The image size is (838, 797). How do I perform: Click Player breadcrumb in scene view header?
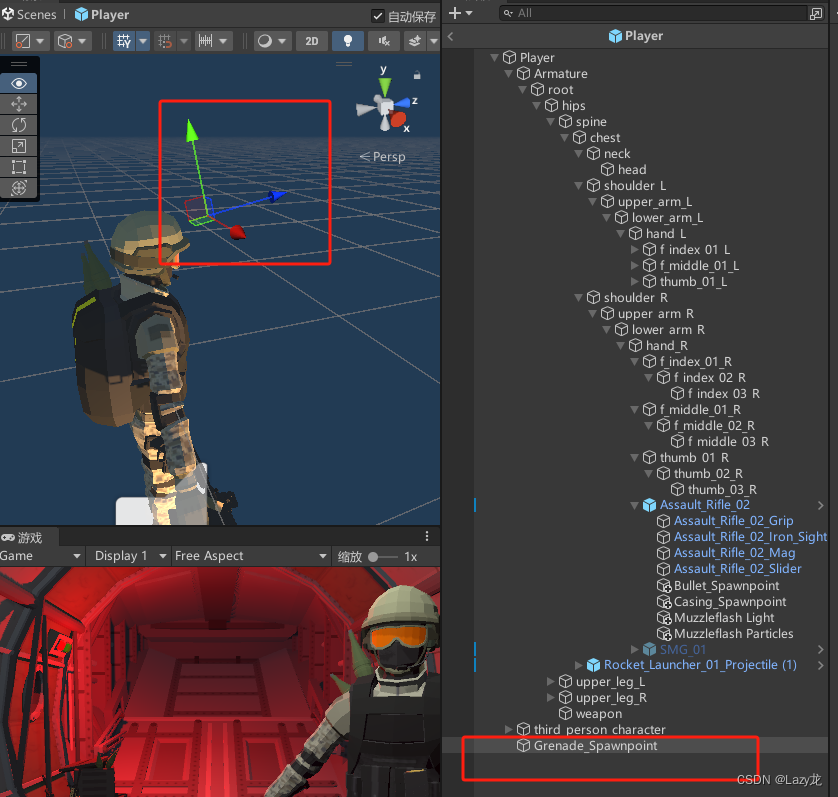click(x=102, y=14)
